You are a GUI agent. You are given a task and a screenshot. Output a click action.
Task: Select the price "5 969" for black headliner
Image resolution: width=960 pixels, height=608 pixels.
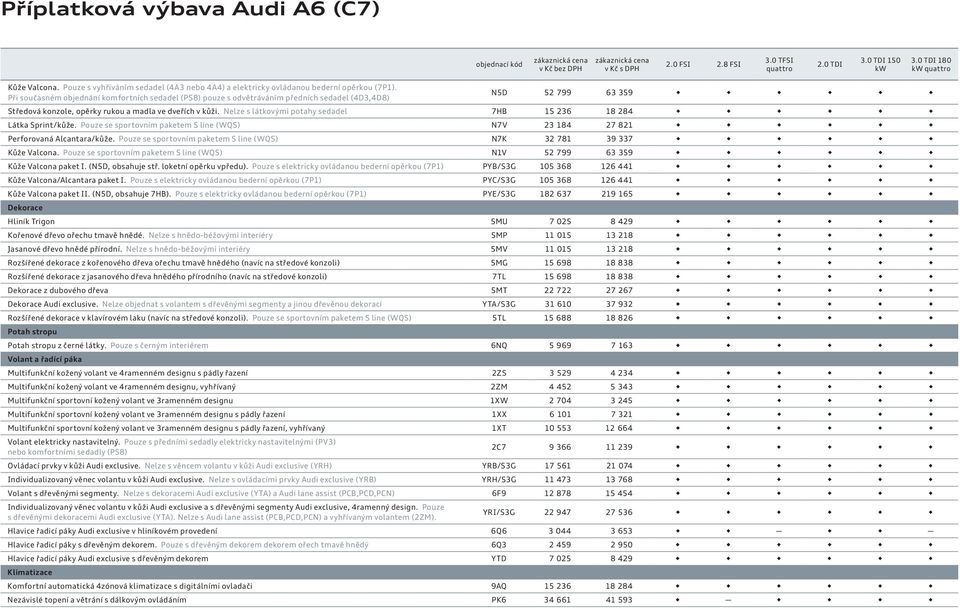tap(560, 345)
